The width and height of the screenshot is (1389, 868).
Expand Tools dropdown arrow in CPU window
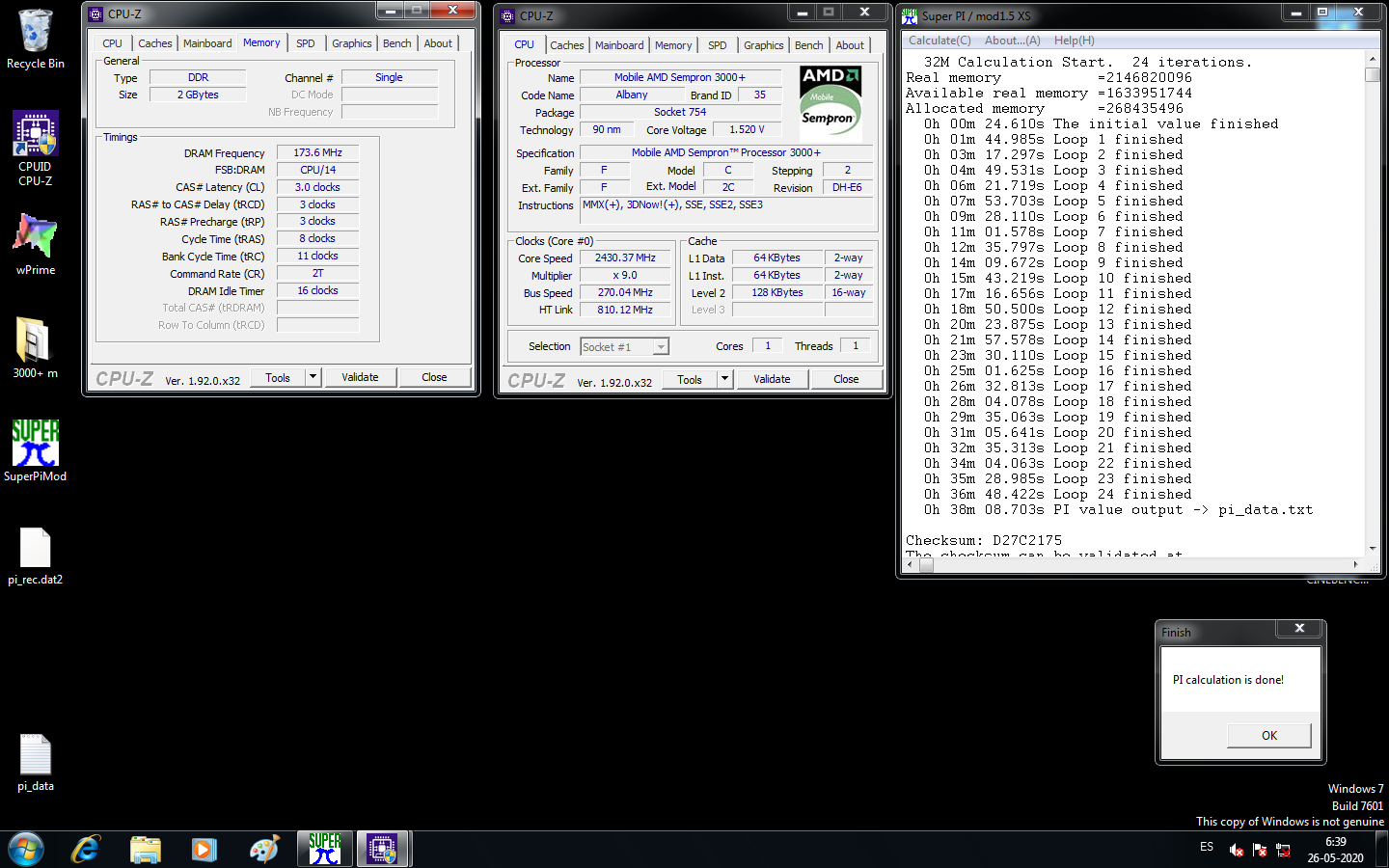tap(724, 379)
